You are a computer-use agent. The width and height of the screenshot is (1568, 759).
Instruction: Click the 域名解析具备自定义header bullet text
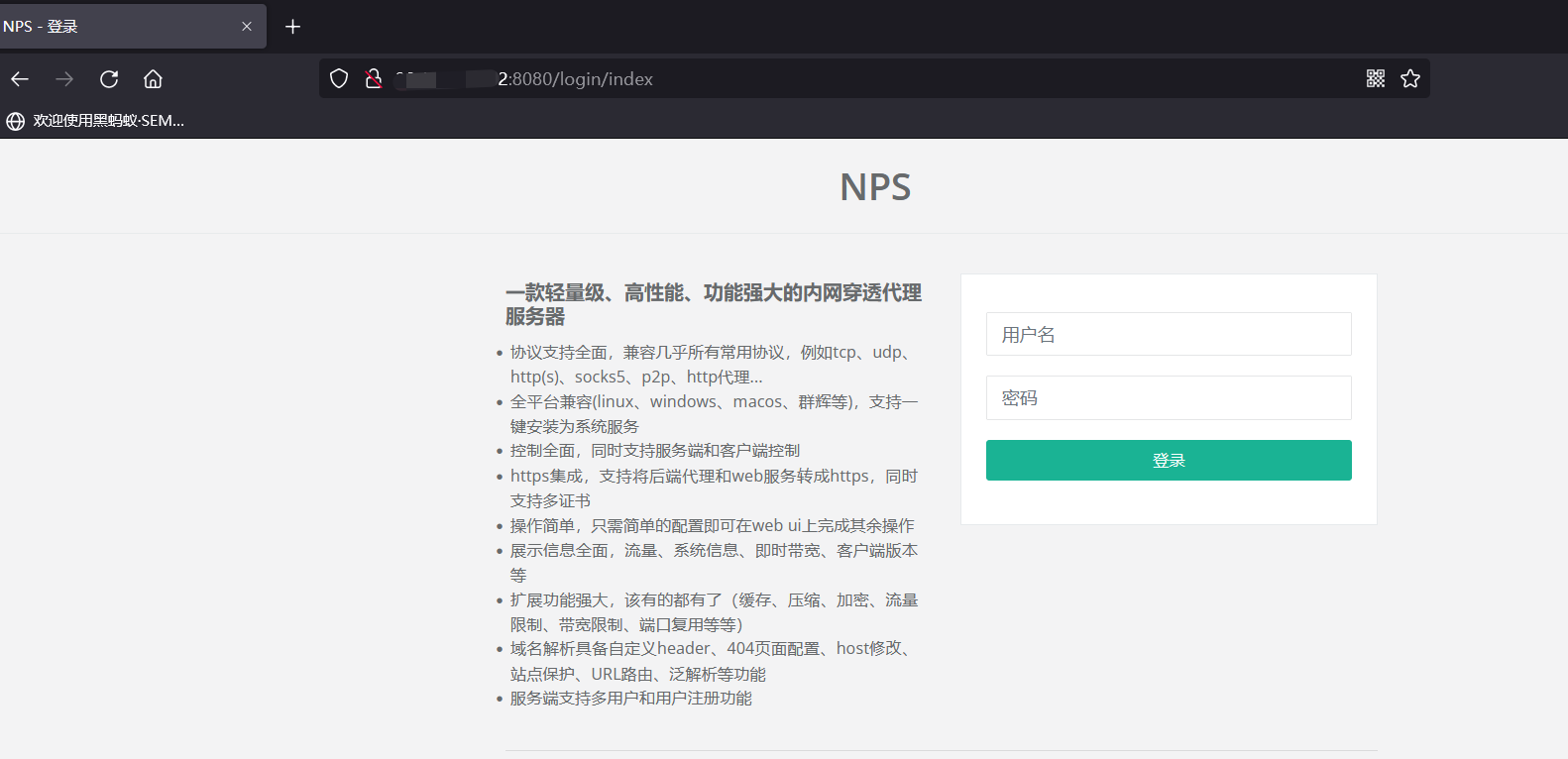click(x=714, y=661)
